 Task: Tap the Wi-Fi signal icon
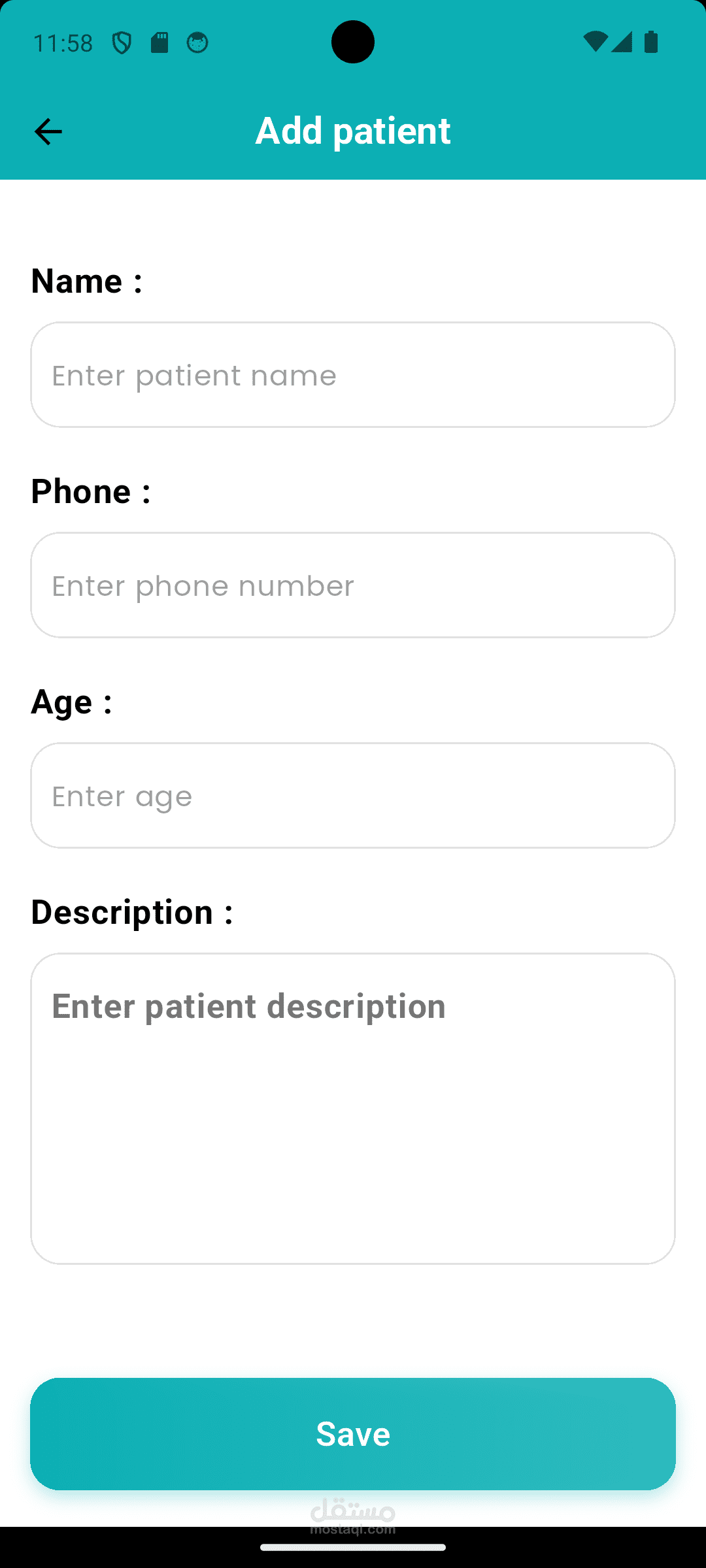595,42
